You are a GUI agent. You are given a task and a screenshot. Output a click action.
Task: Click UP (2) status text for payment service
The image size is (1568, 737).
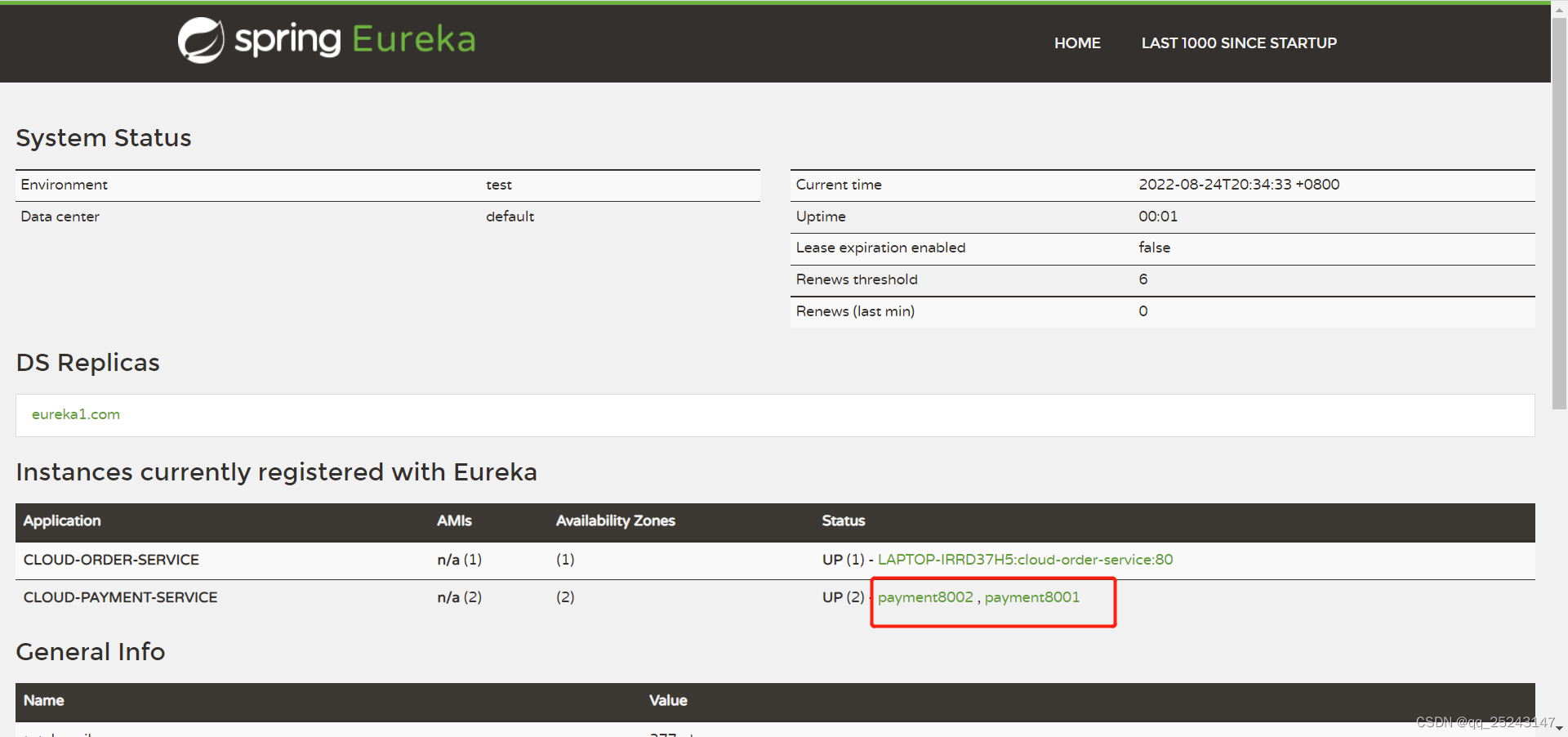coord(844,597)
